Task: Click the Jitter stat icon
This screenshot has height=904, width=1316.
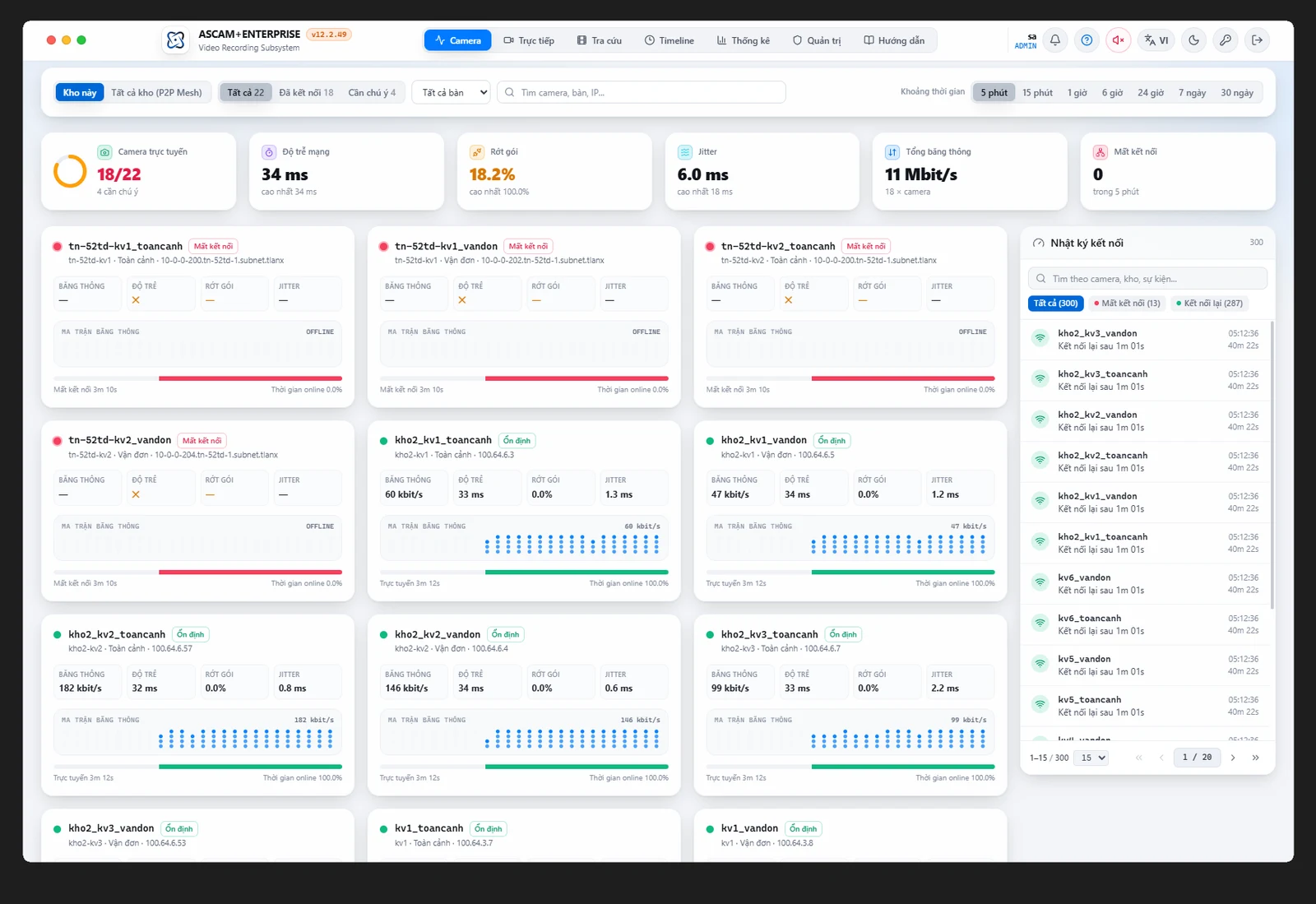Action: click(684, 152)
